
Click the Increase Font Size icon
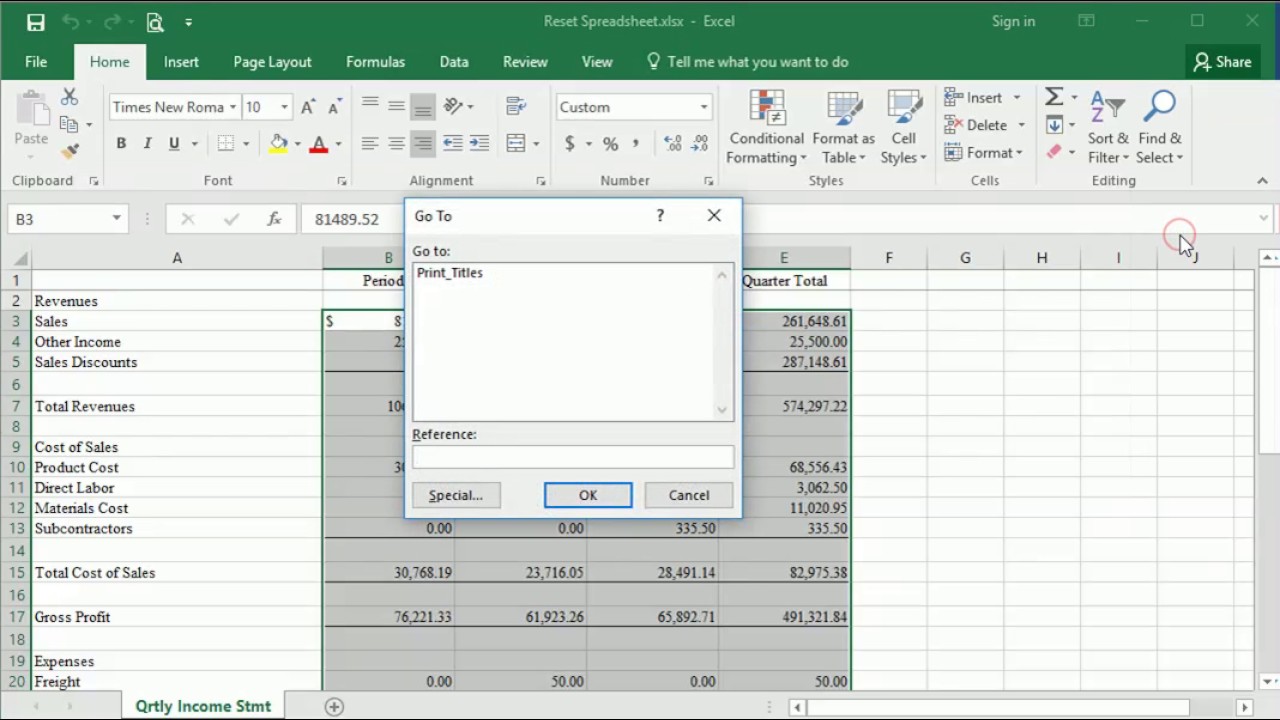pyautogui.click(x=308, y=107)
